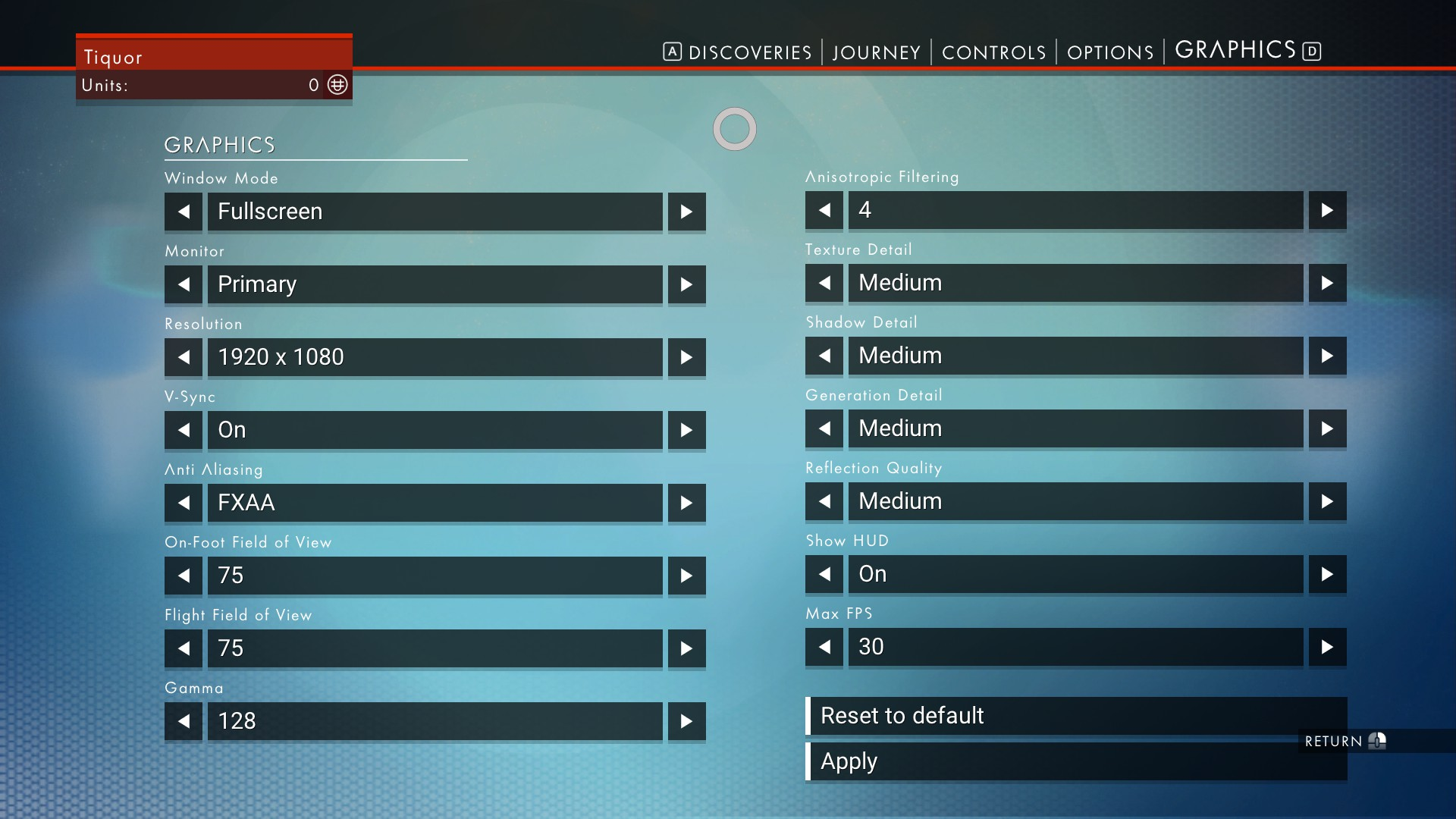Screen dimensions: 1456x819
Task: Click the left arrow icon for Max FPS
Action: point(825,647)
